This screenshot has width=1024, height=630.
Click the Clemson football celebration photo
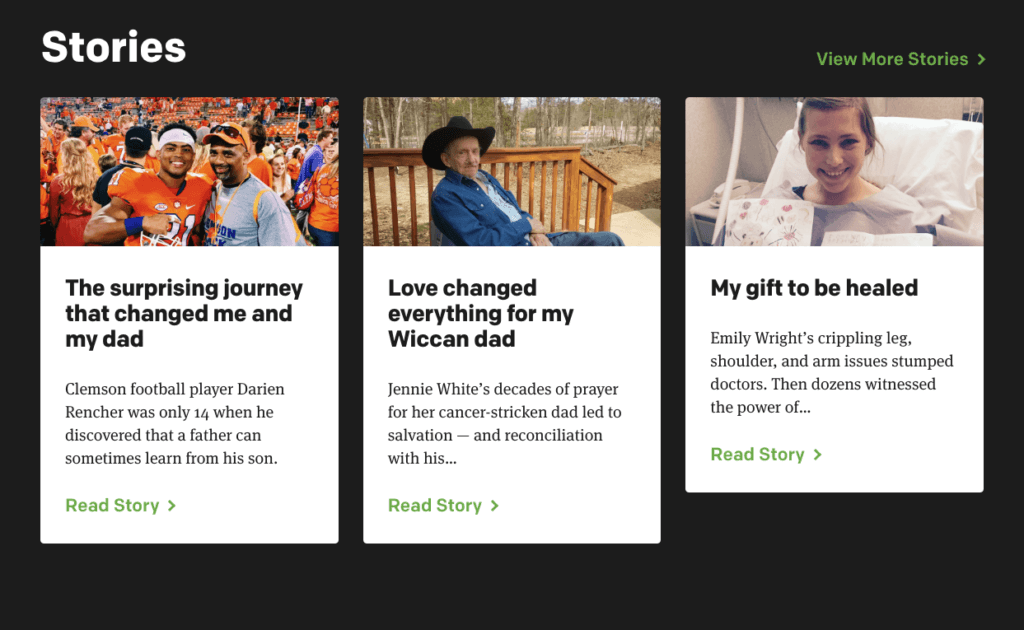189,170
